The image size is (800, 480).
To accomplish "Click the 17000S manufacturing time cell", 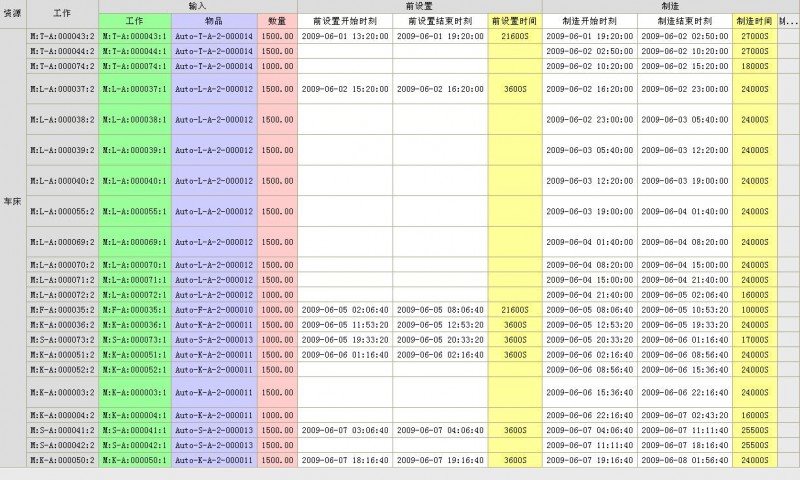I will point(755,340).
